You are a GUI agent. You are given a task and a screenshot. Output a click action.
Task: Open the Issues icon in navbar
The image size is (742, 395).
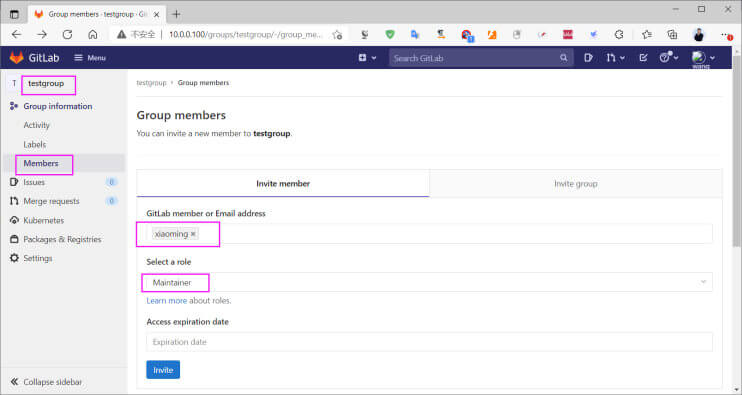[x=588, y=58]
